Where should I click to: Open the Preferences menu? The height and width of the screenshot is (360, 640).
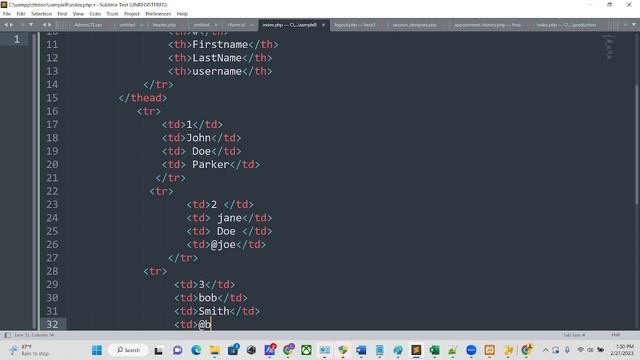[x=158, y=14]
